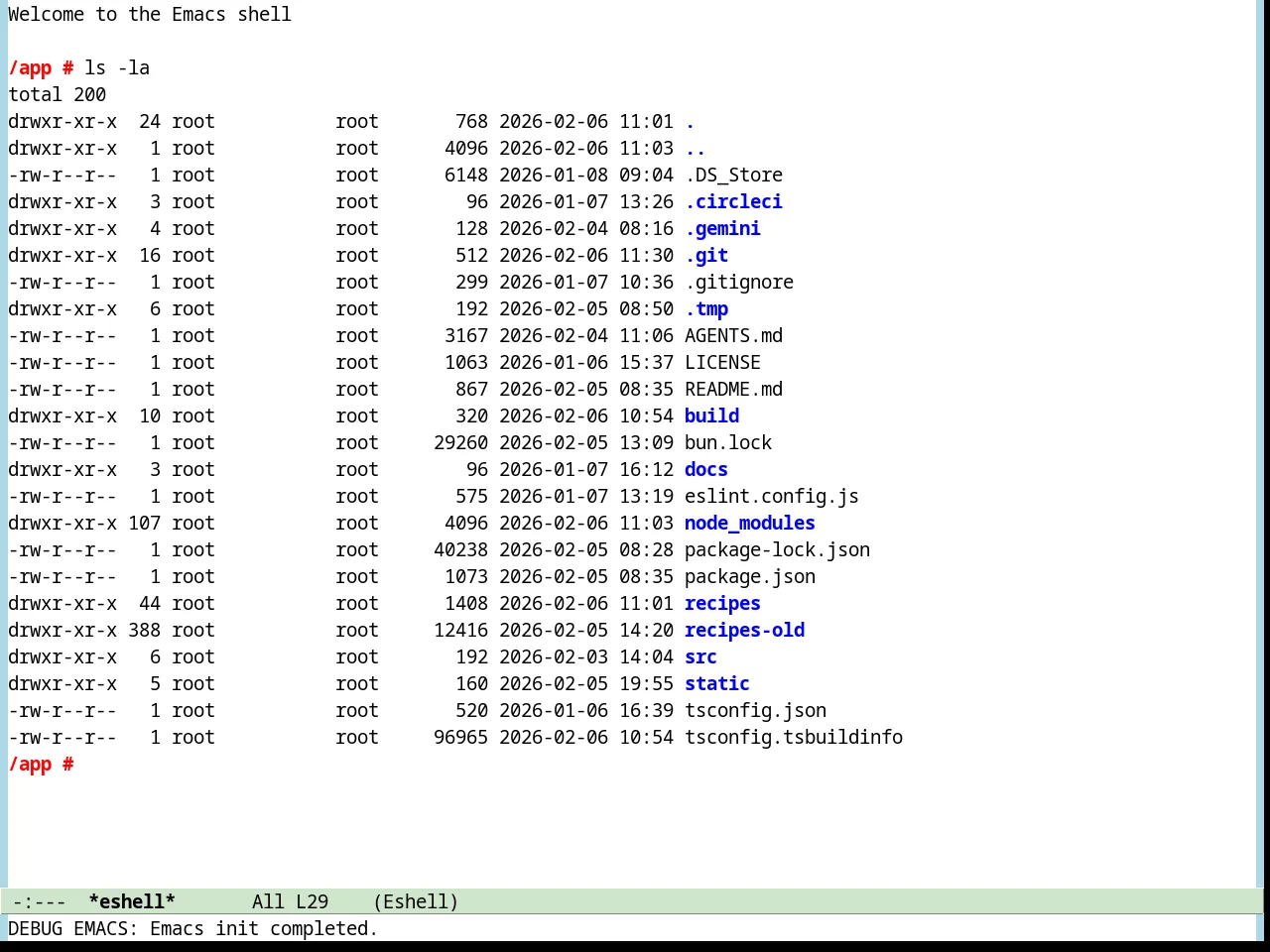Click the (Eshell) major mode indicator

pos(416,901)
